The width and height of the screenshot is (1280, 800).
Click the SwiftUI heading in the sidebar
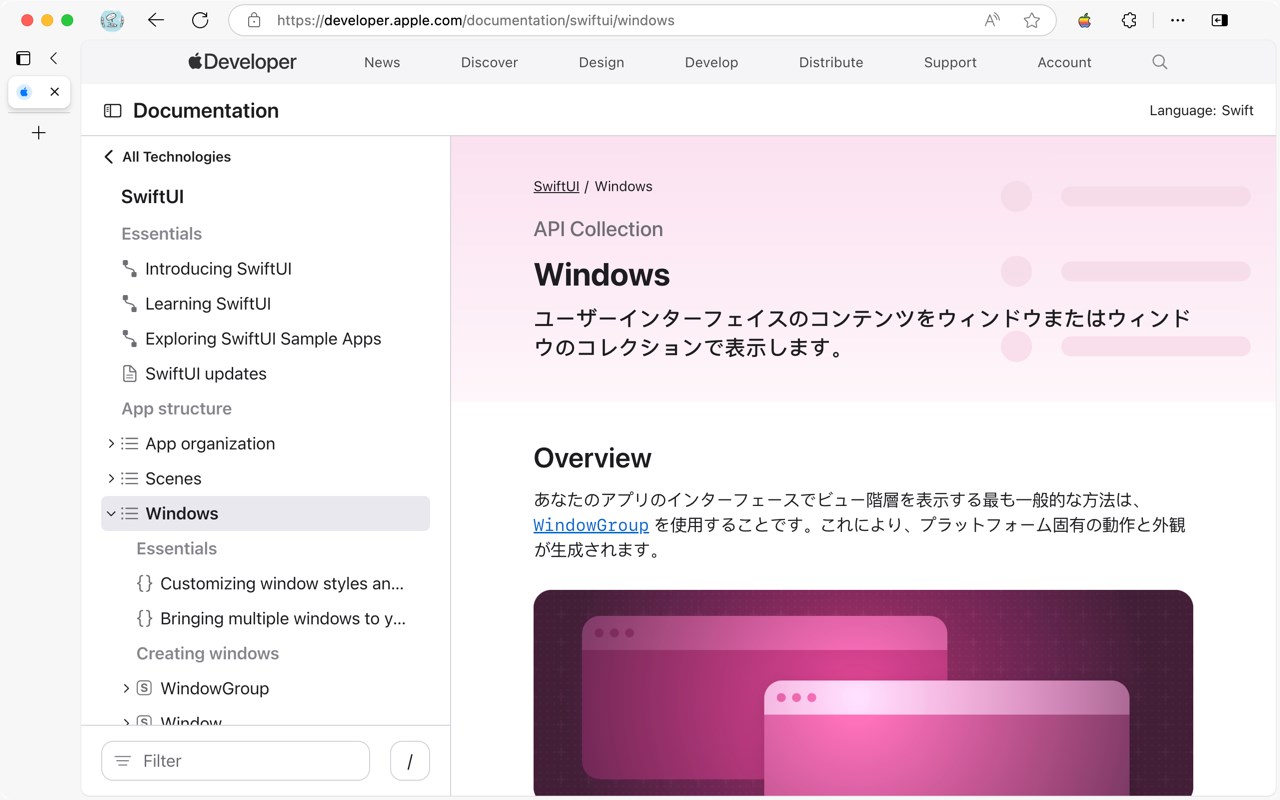(x=152, y=197)
